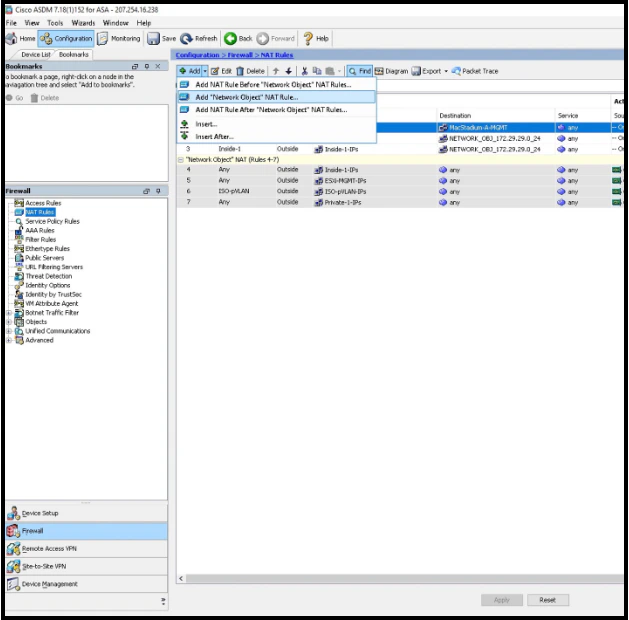Expand the Objects tree node
Viewport: 629px width, 620px height.
coord(9,322)
